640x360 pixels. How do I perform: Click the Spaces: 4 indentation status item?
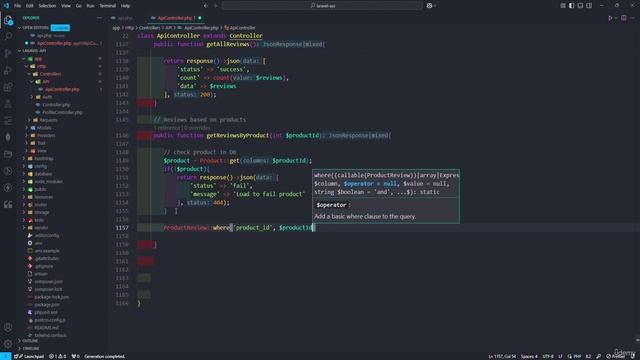tap(529, 356)
